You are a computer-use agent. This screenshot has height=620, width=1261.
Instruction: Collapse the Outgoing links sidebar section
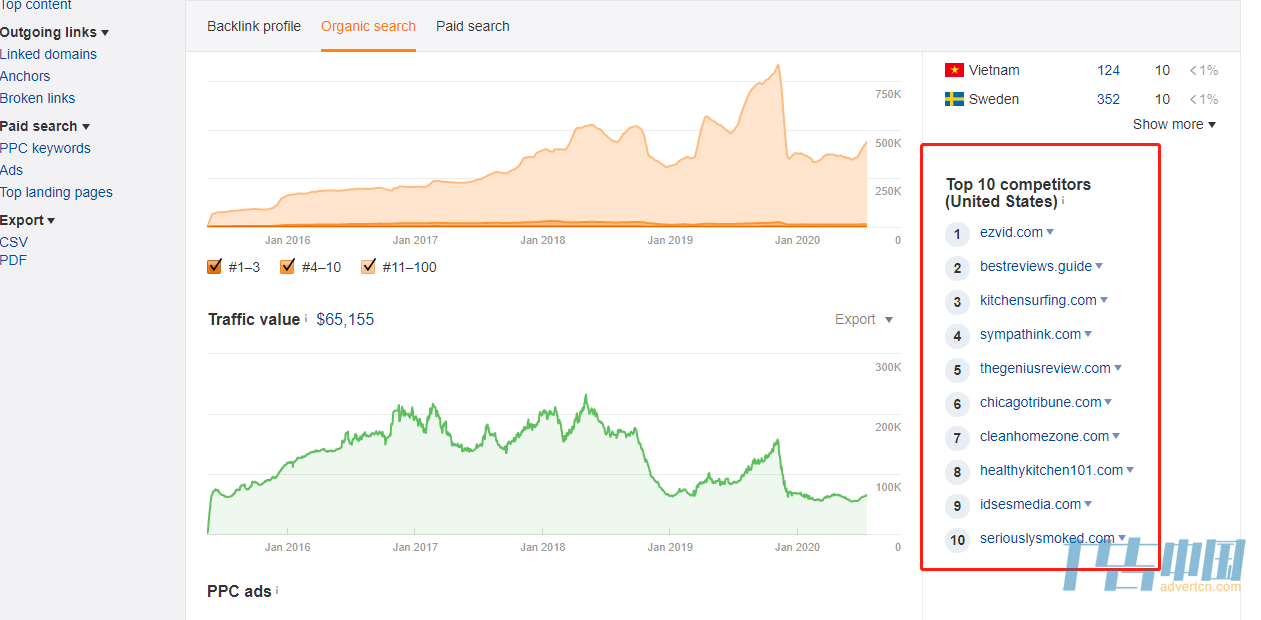tap(54, 32)
